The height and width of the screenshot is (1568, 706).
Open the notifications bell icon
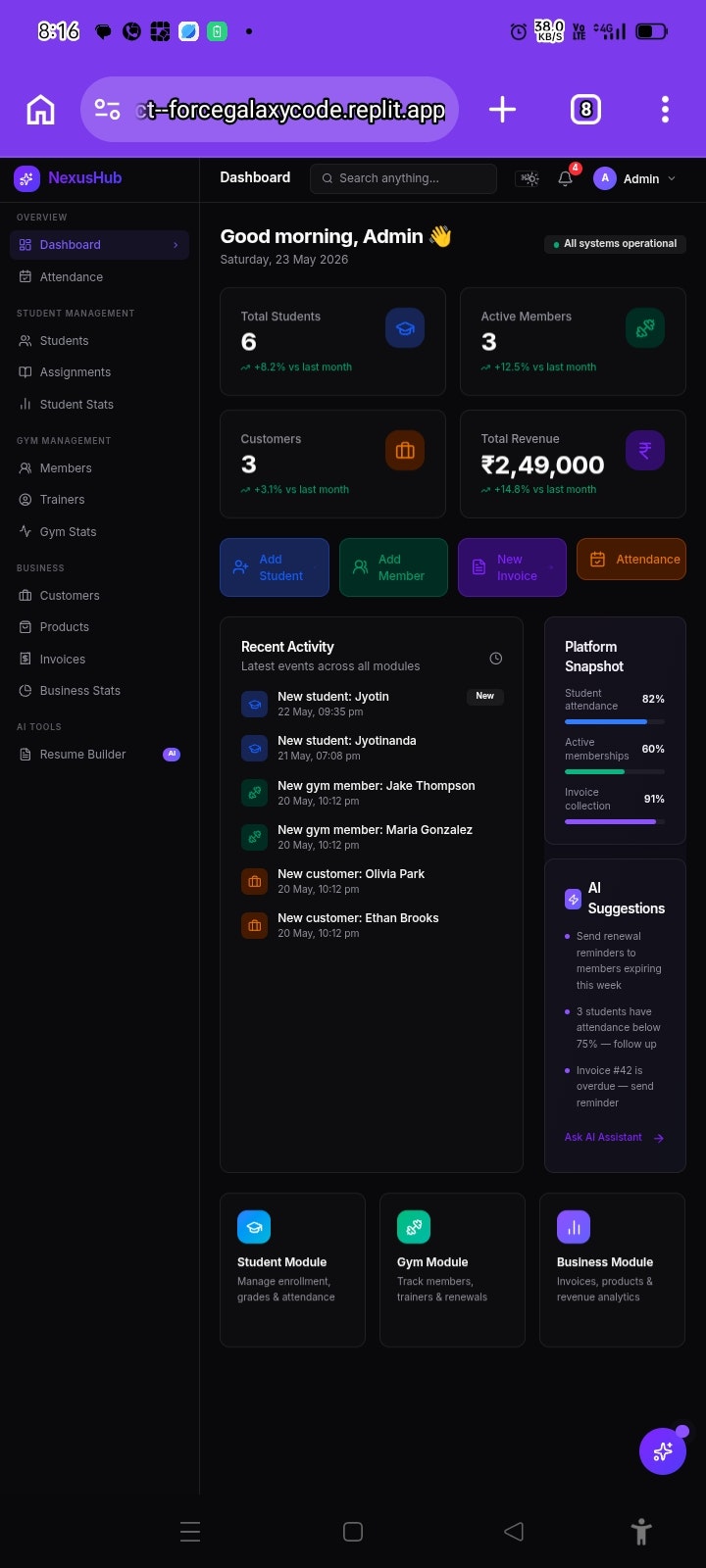tap(565, 178)
